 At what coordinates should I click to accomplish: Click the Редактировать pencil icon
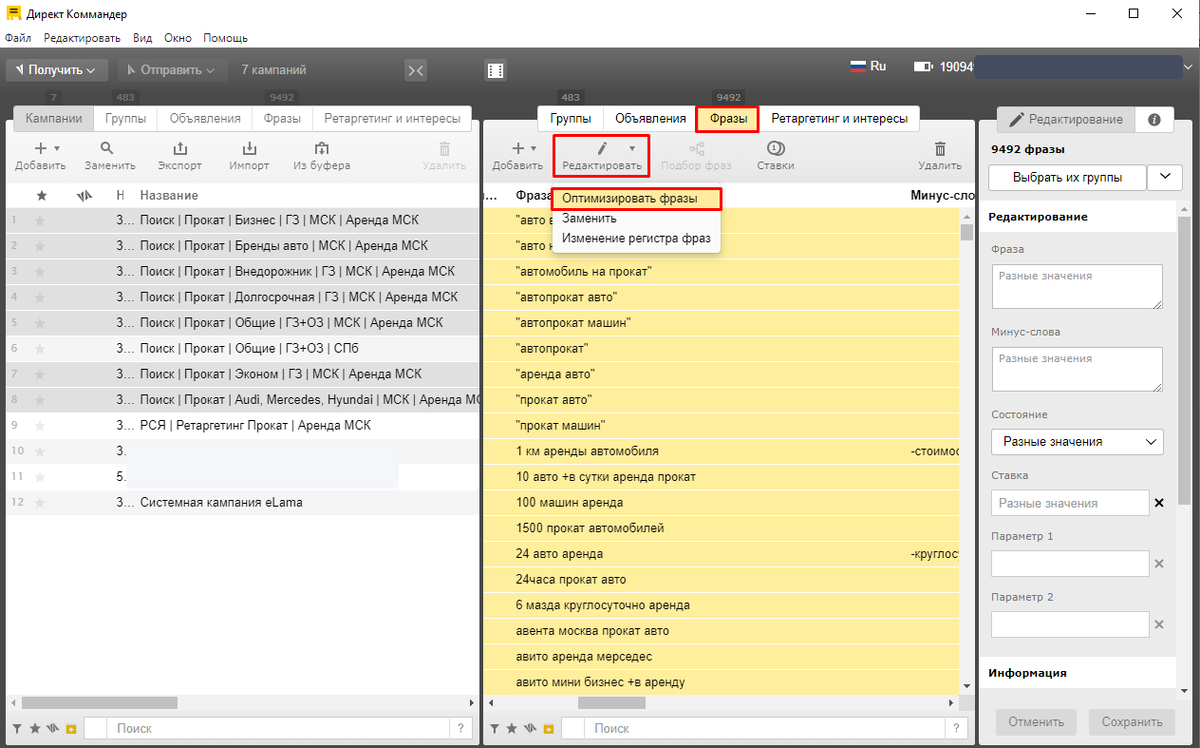coord(603,148)
